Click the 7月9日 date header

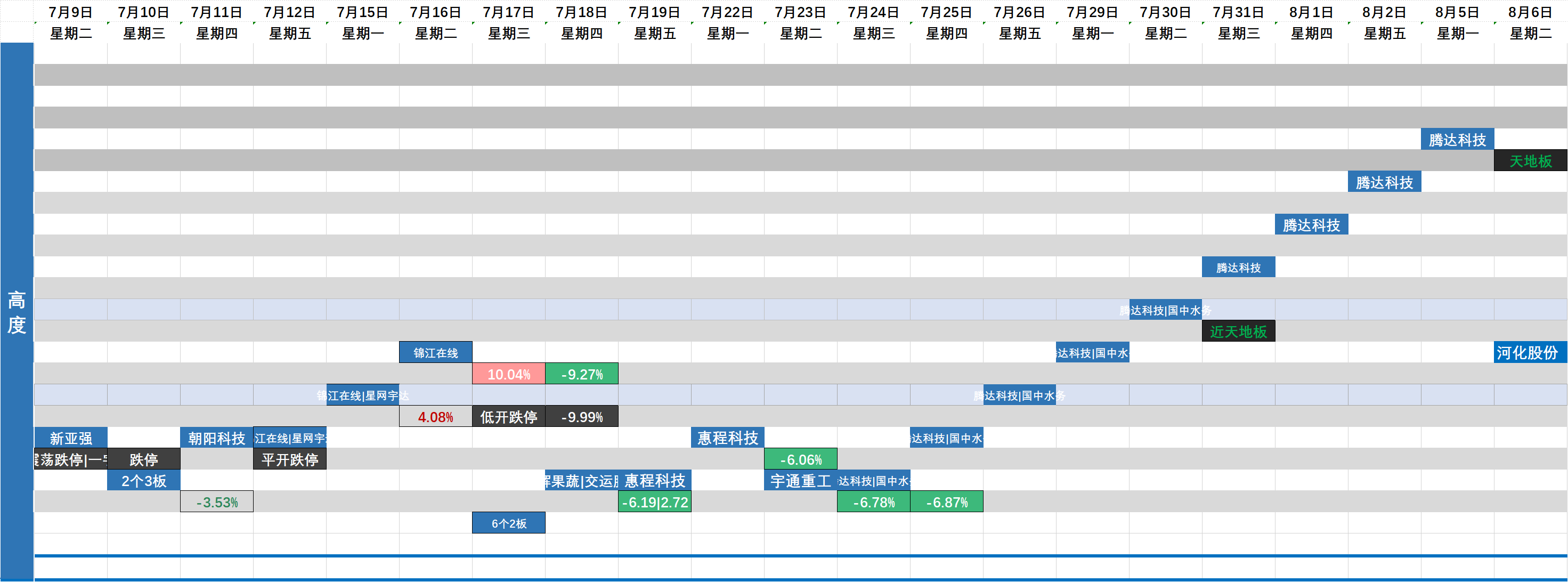coord(71,12)
